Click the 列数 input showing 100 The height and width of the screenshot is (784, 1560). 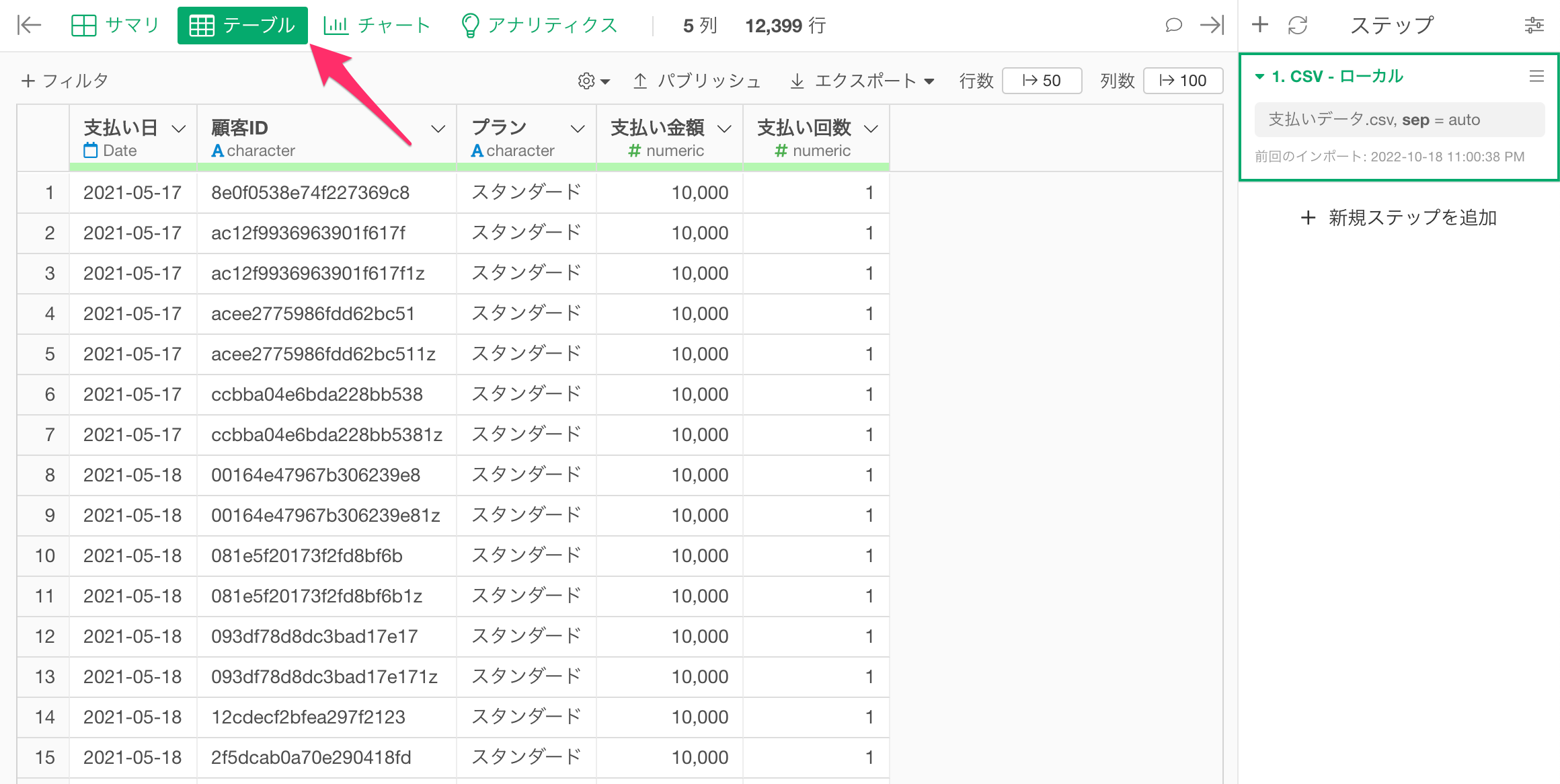coord(1183,81)
